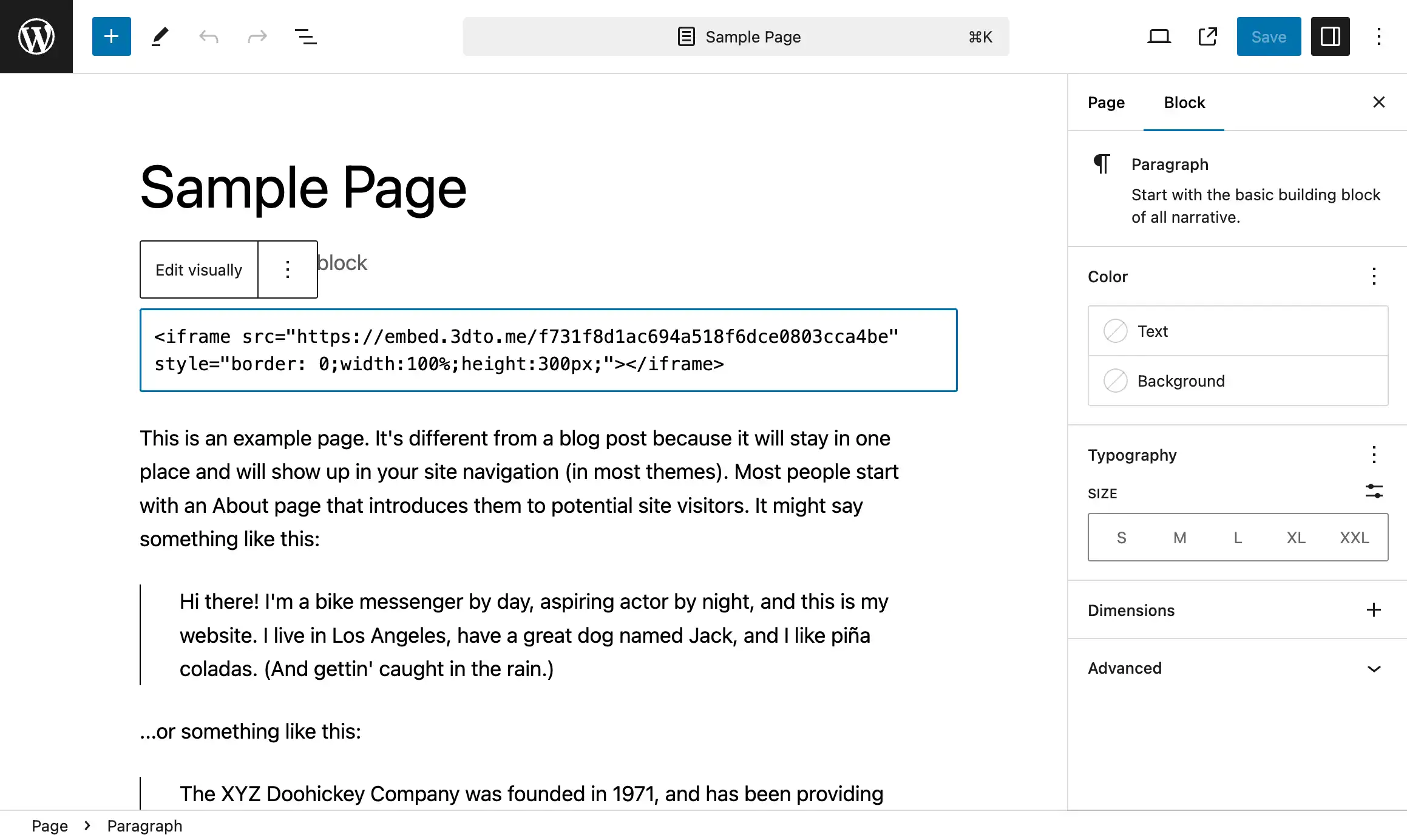Click the Dimensions panel heading

[x=1131, y=610]
